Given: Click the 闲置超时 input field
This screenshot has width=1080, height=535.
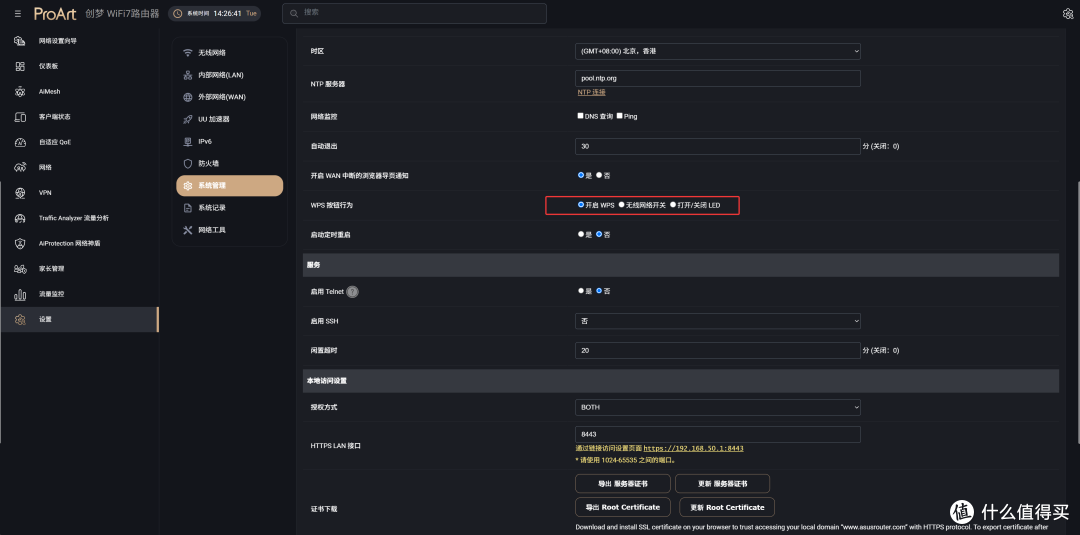Looking at the screenshot, I should (718, 350).
